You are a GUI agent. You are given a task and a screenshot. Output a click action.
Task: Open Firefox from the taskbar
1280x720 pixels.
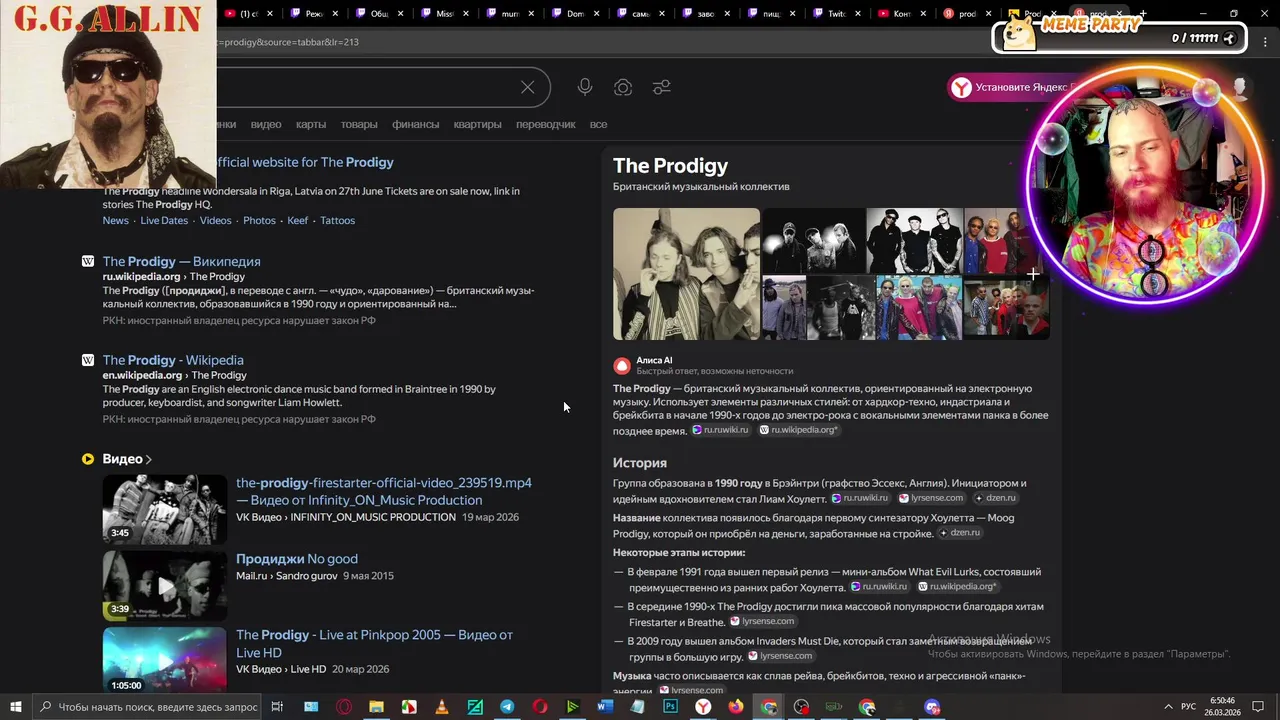coord(736,707)
